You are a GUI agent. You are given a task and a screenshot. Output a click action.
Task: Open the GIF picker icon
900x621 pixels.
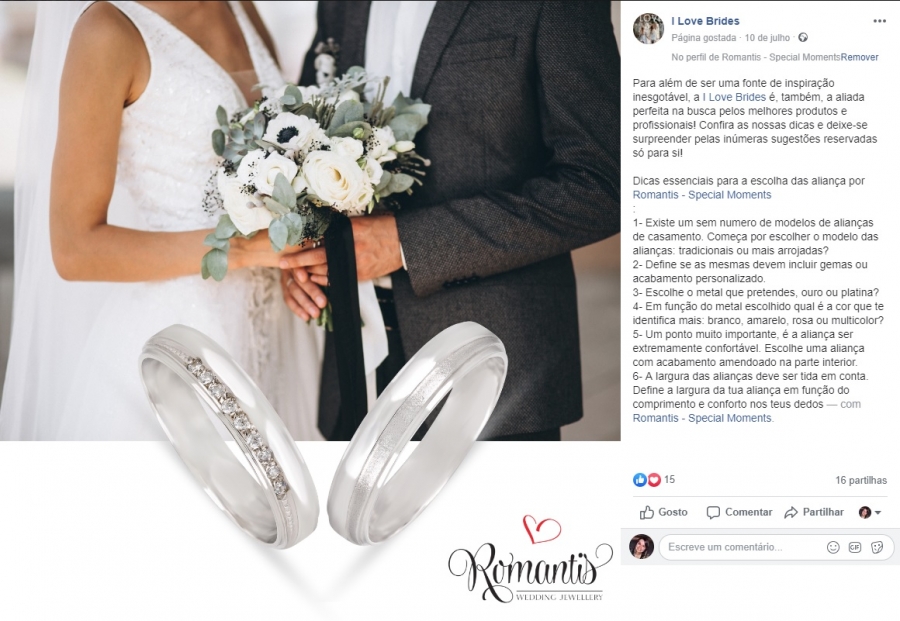855,547
